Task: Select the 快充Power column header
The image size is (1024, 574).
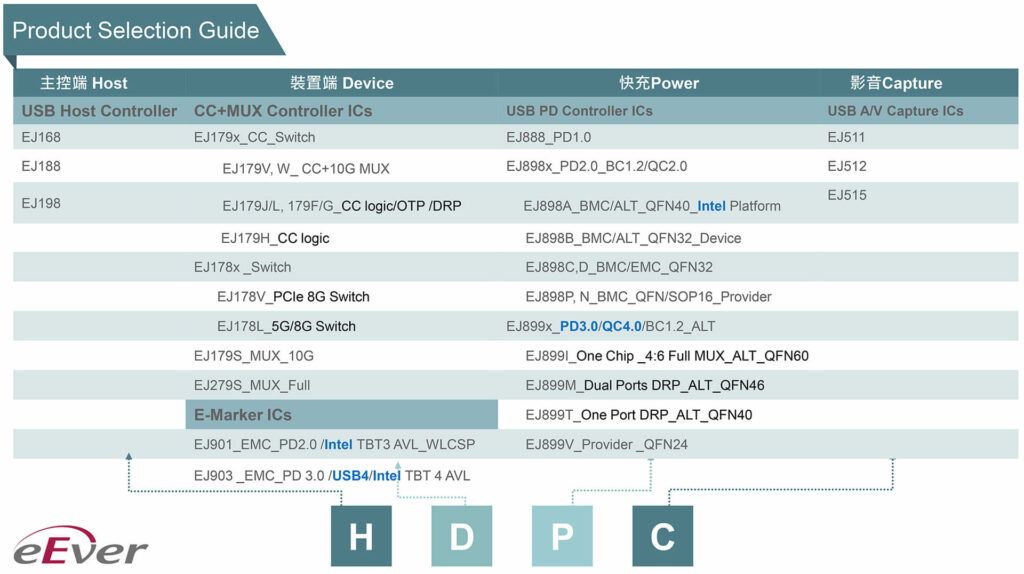Action: [x=659, y=83]
